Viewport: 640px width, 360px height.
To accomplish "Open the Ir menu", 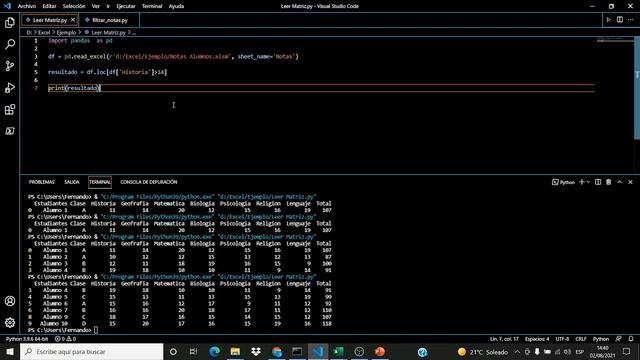I will click(108, 6).
